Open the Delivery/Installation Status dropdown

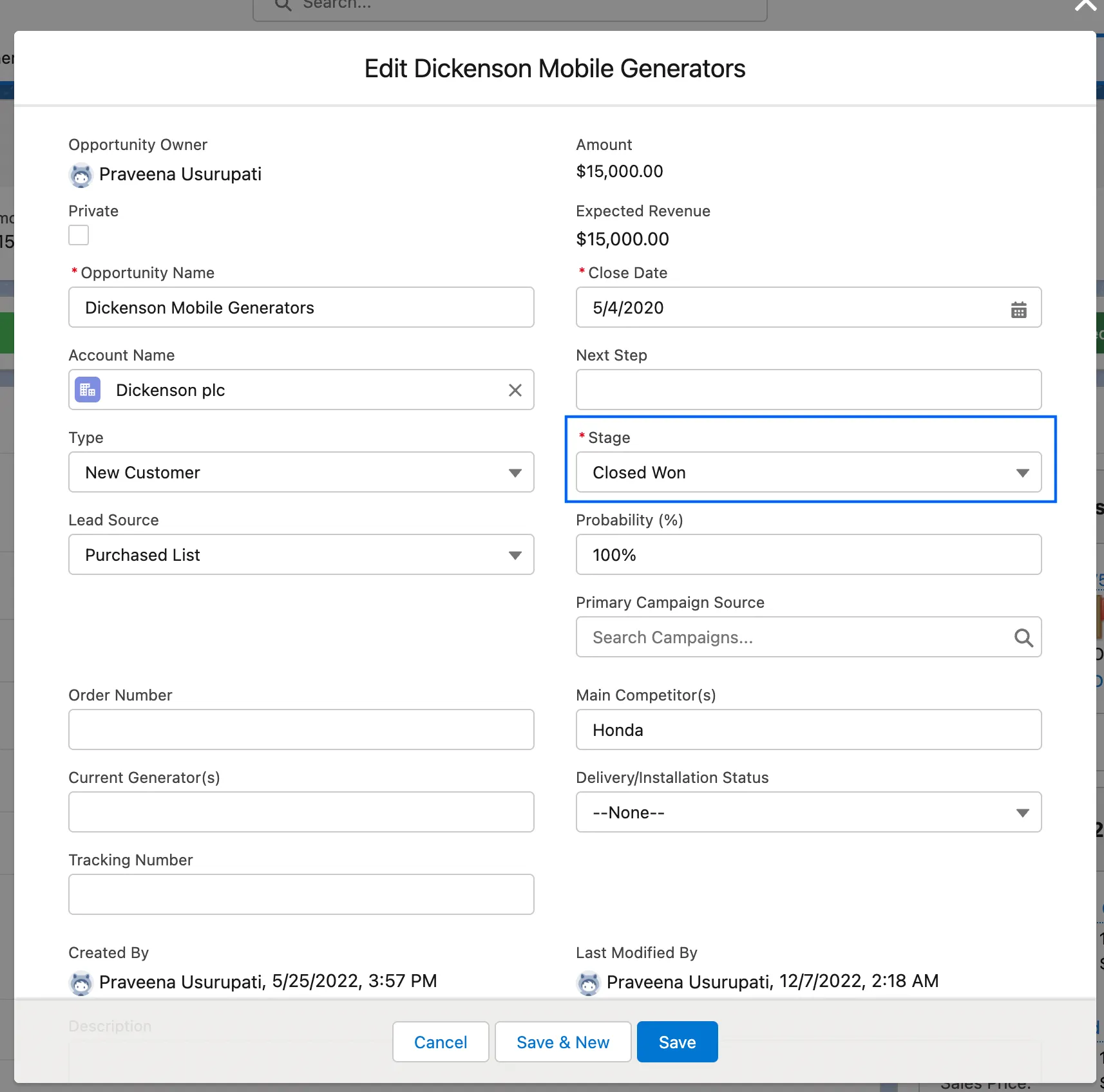coord(808,812)
